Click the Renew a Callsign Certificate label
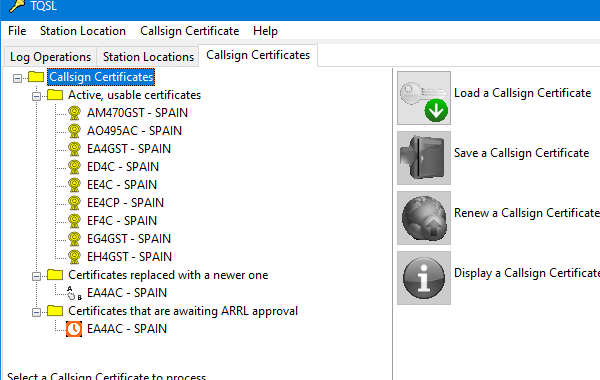The width and height of the screenshot is (600, 380). coord(527,213)
